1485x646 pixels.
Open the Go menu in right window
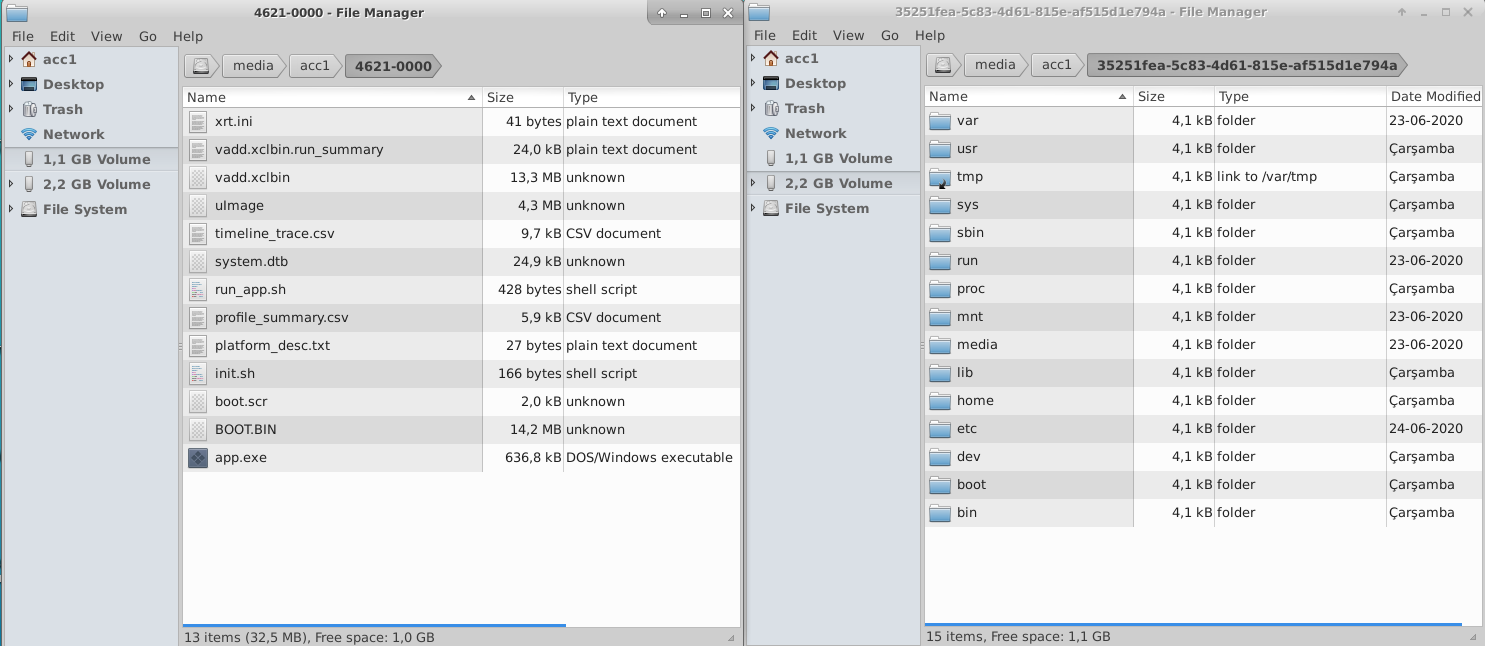click(x=890, y=35)
